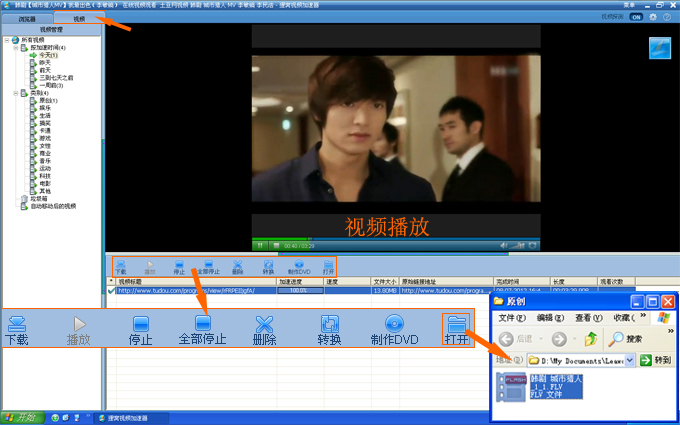Viewport: 680px width, 425px height.
Task: Click the 视频管理 panel header
Action: [x=52, y=29]
